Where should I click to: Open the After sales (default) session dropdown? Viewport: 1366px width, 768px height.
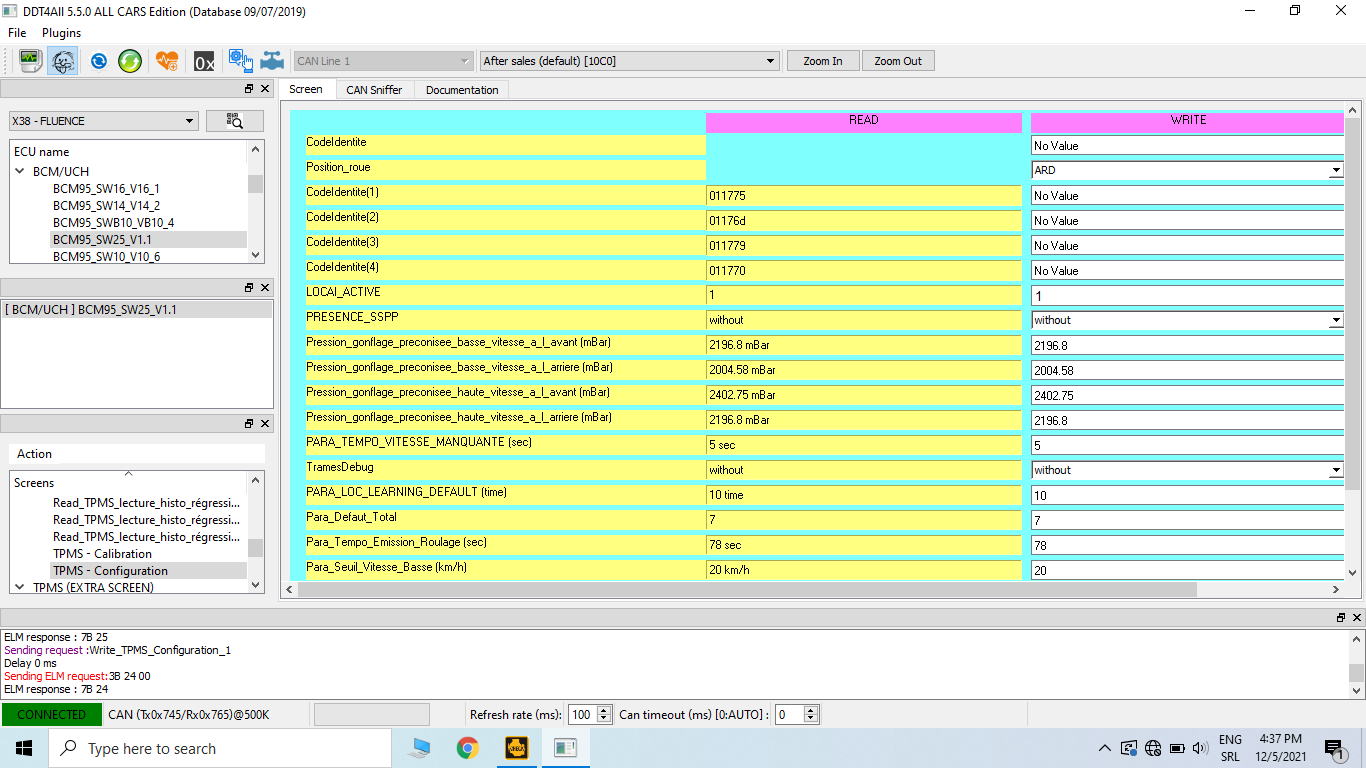click(x=629, y=61)
